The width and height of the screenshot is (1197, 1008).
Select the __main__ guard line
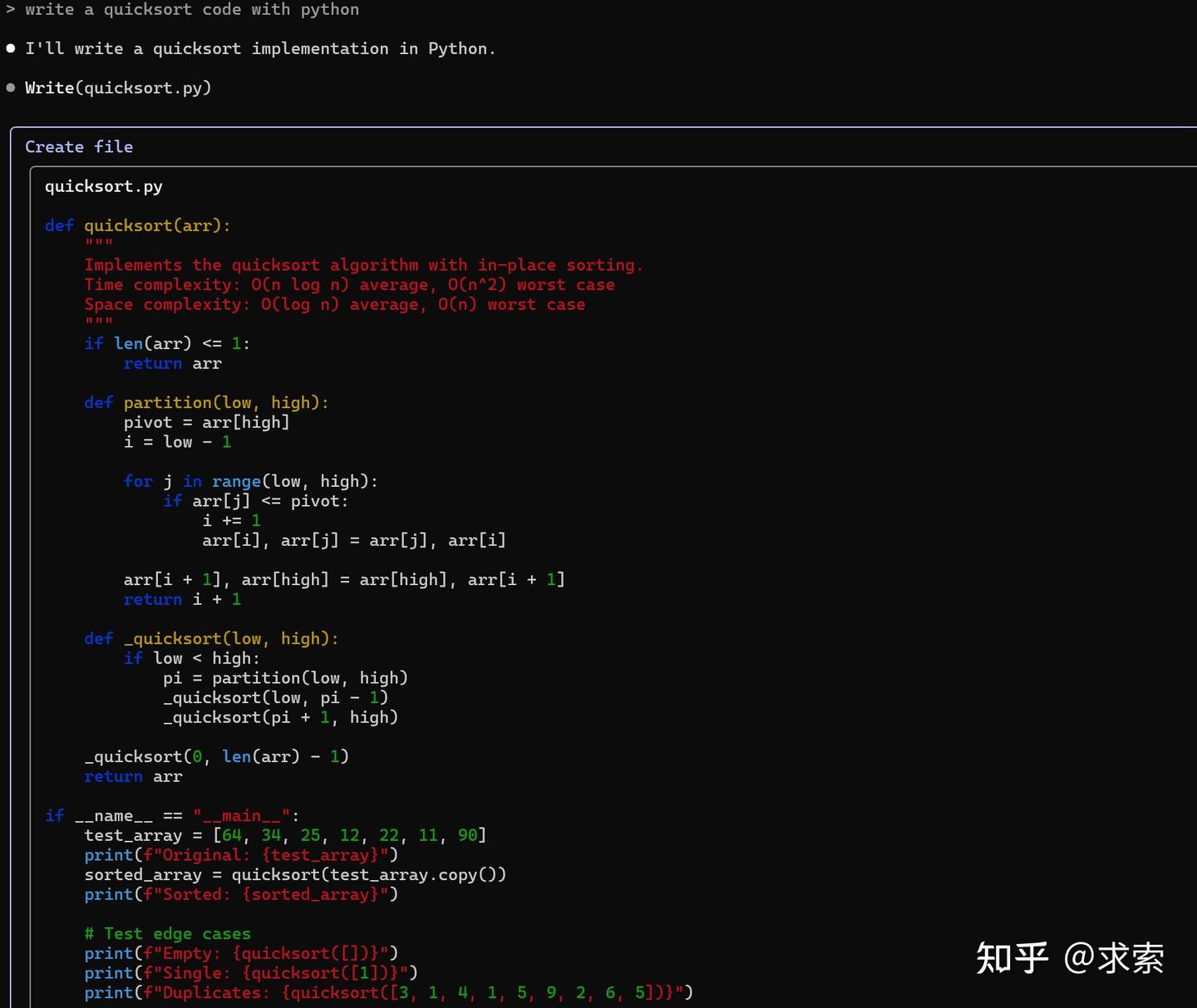[x=170, y=815]
